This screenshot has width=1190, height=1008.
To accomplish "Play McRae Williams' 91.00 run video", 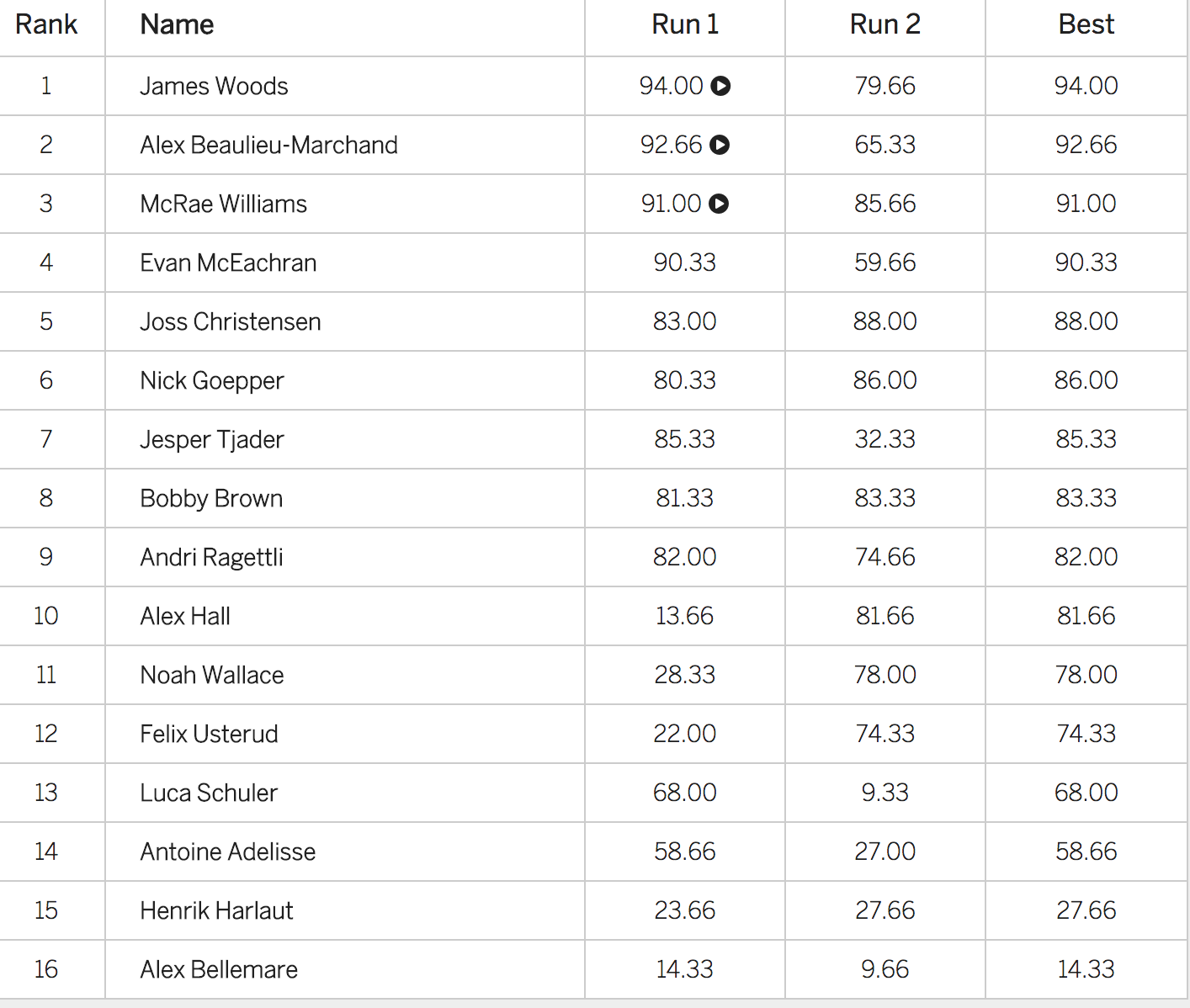I will tap(719, 204).
